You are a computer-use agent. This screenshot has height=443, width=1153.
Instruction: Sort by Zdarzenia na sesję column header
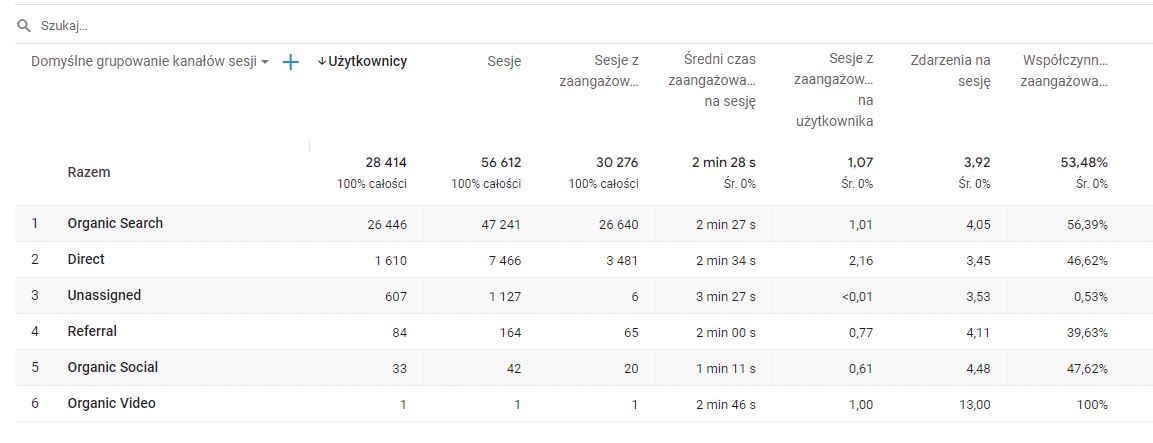click(x=950, y=71)
